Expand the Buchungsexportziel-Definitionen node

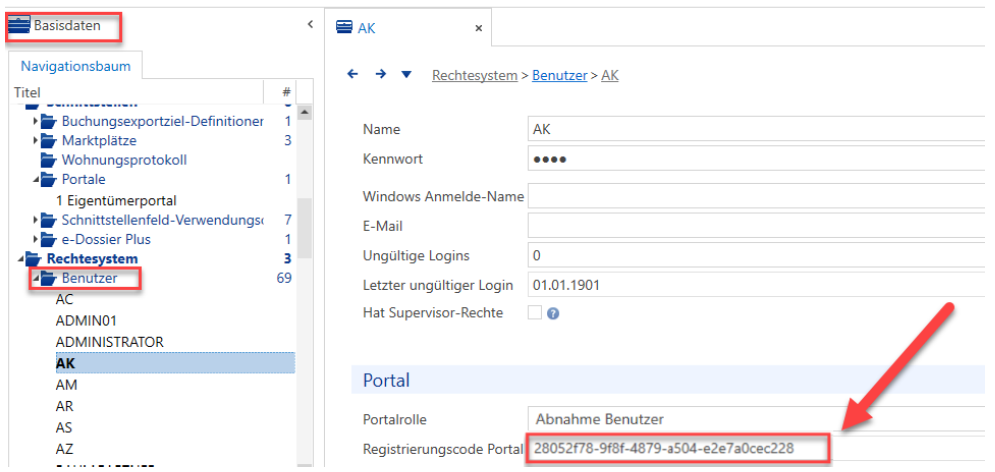(x=36, y=121)
